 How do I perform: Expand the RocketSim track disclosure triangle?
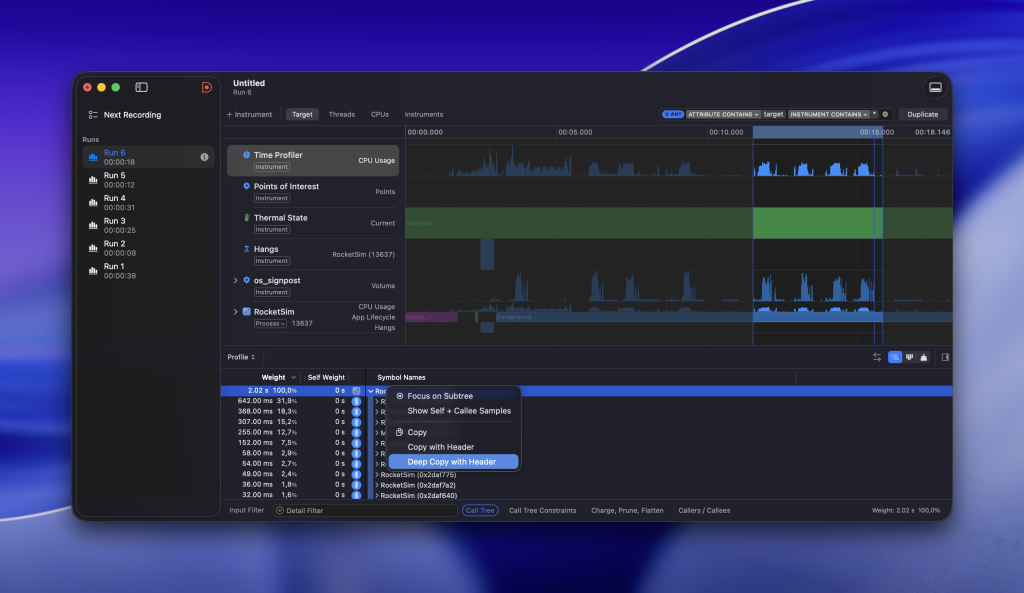(236, 311)
